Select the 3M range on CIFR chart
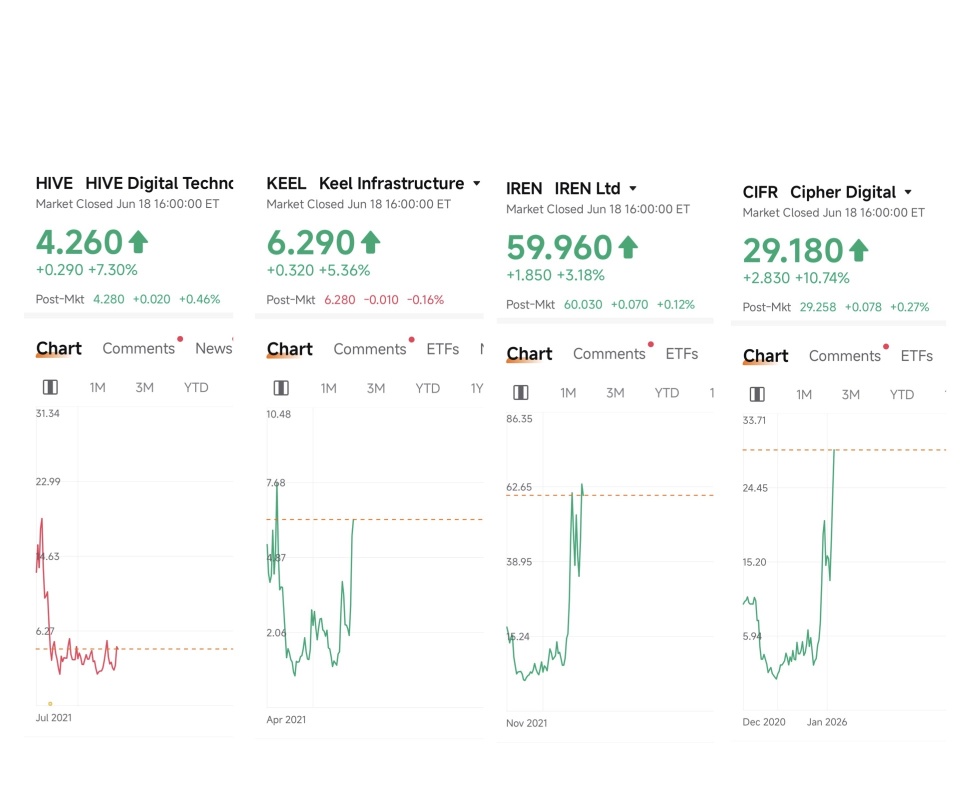The height and width of the screenshot is (799, 960). click(850, 395)
